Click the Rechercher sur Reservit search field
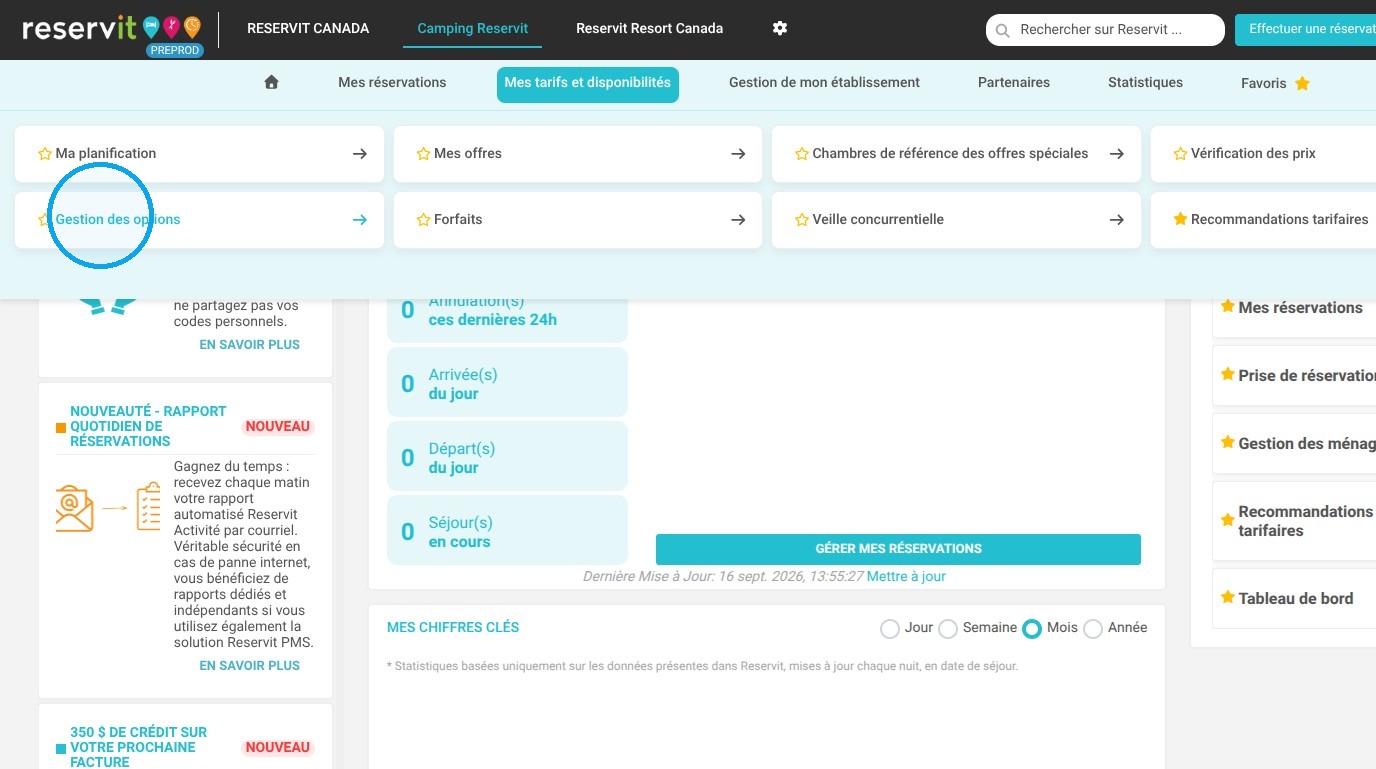This screenshot has width=1376, height=769. 1105,30
